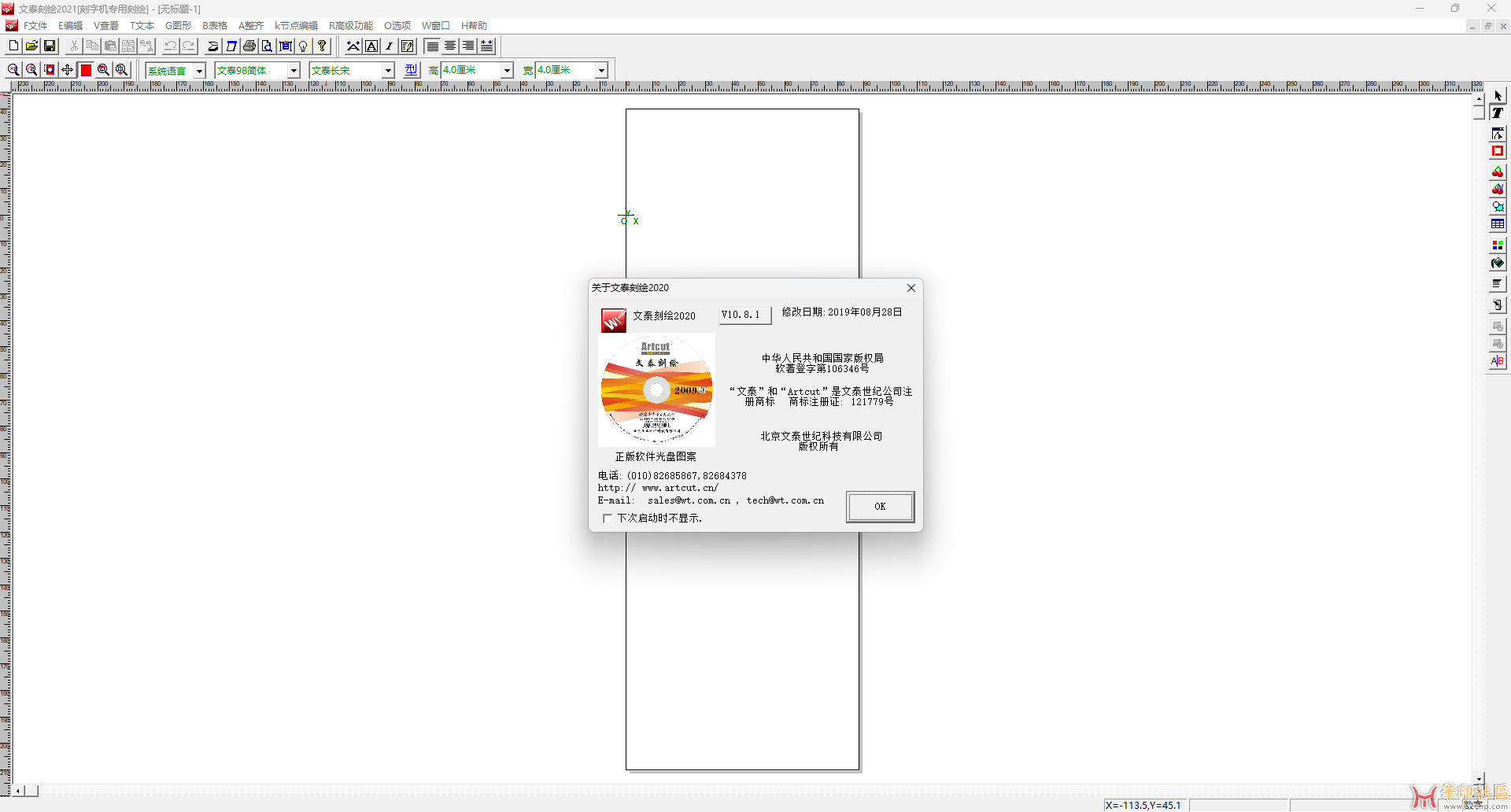Click the A|B text split tool
This screenshot has width=1511, height=812.
[1498, 361]
